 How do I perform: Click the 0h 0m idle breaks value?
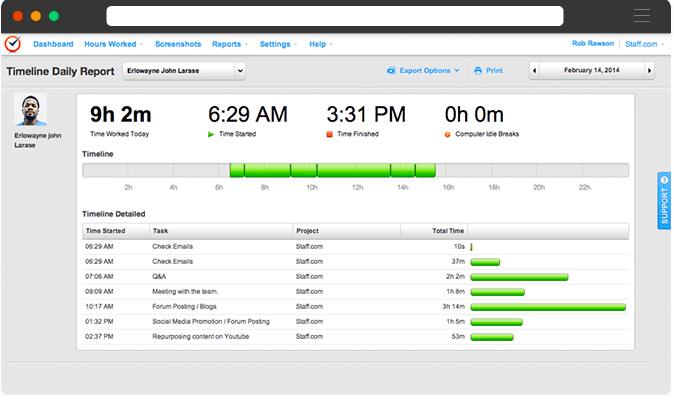pyautogui.click(x=474, y=115)
